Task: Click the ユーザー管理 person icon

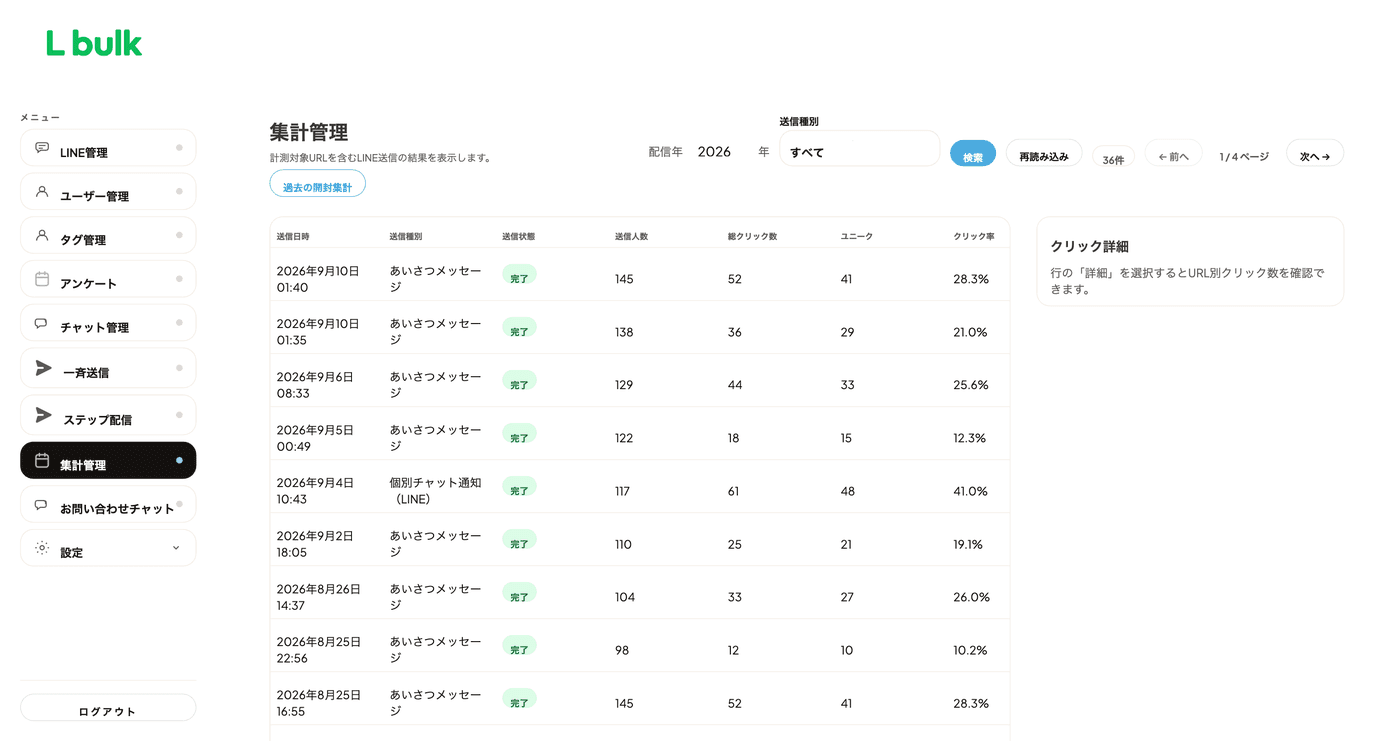Action: [x=42, y=191]
